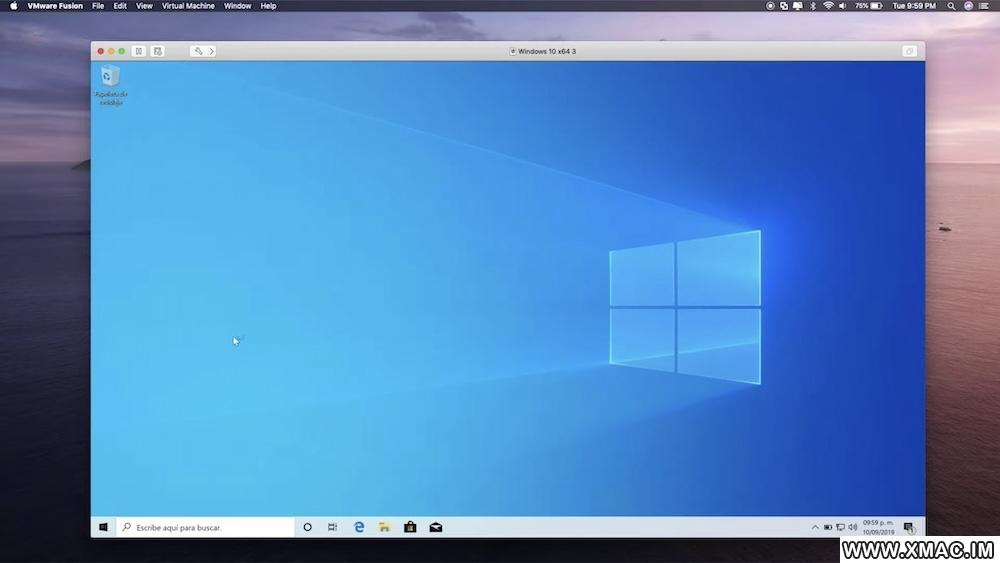
Task: Open the View menu
Action: (144, 6)
